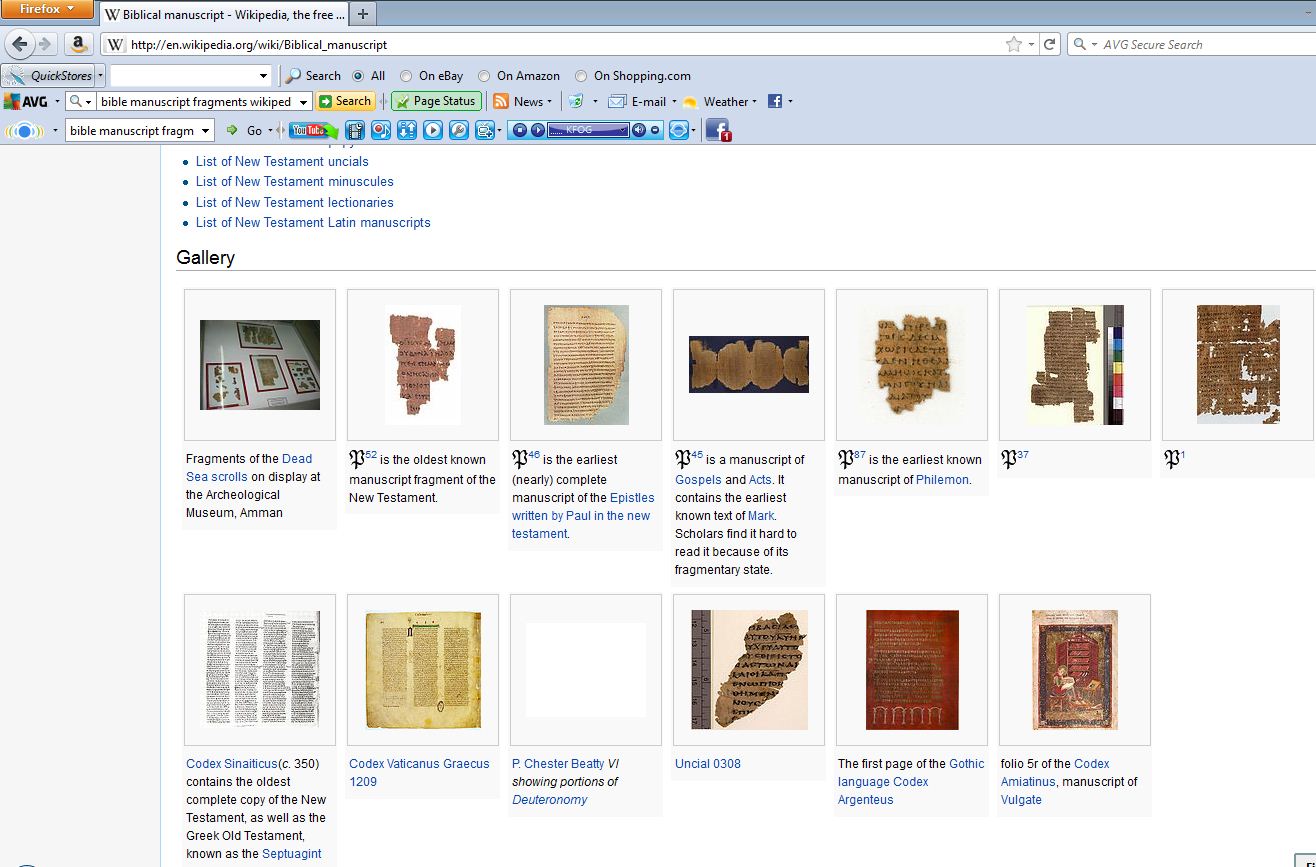Image resolution: width=1316 pixels, height=867 pixels.
Task: Select the On eBay radio button
Action: [406, 76]
